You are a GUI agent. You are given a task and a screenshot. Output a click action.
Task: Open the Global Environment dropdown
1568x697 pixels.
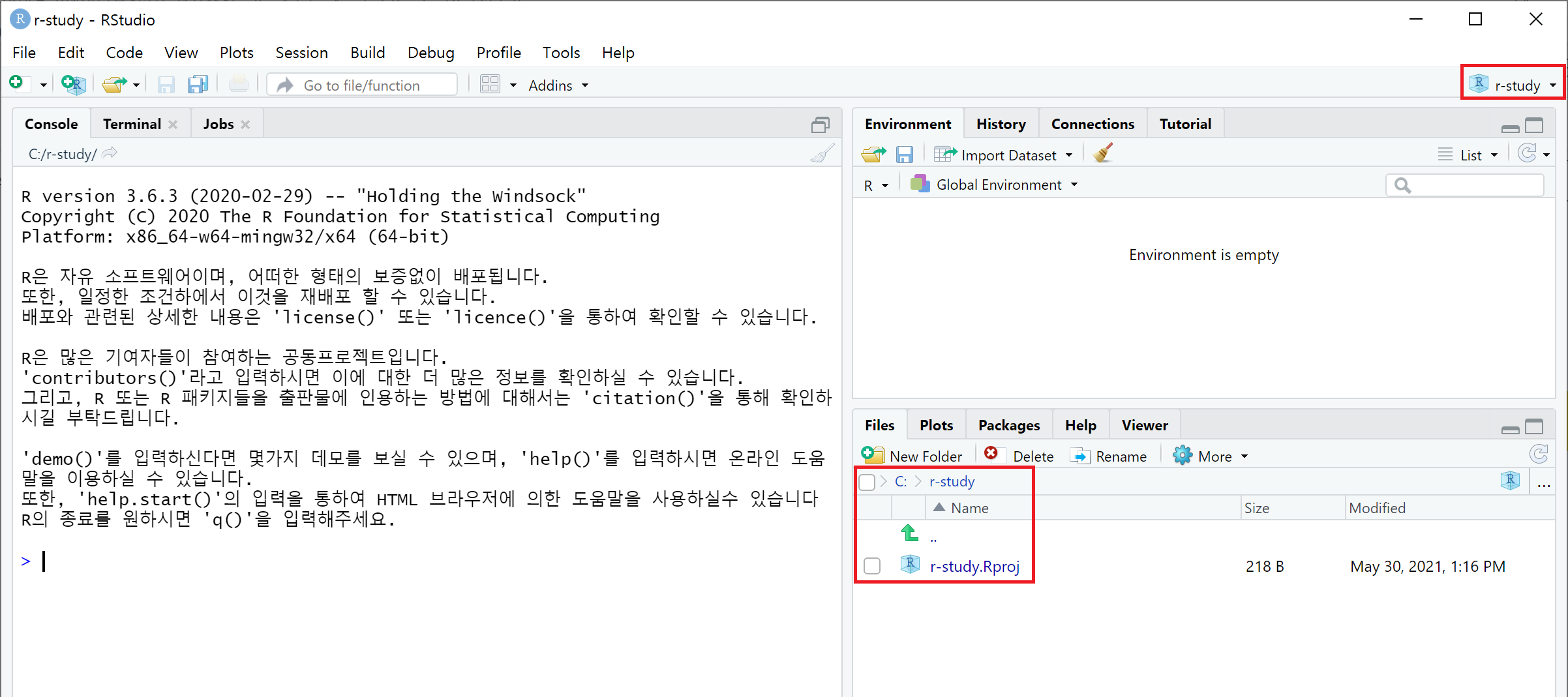click(x=994, y=185)
